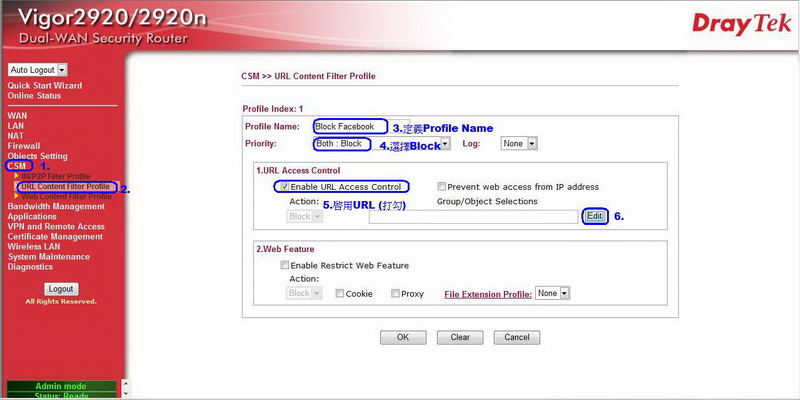The height and width of the screenshot is (400, 800).
Task: Open the Log dropdown
Action: (519, 144)
